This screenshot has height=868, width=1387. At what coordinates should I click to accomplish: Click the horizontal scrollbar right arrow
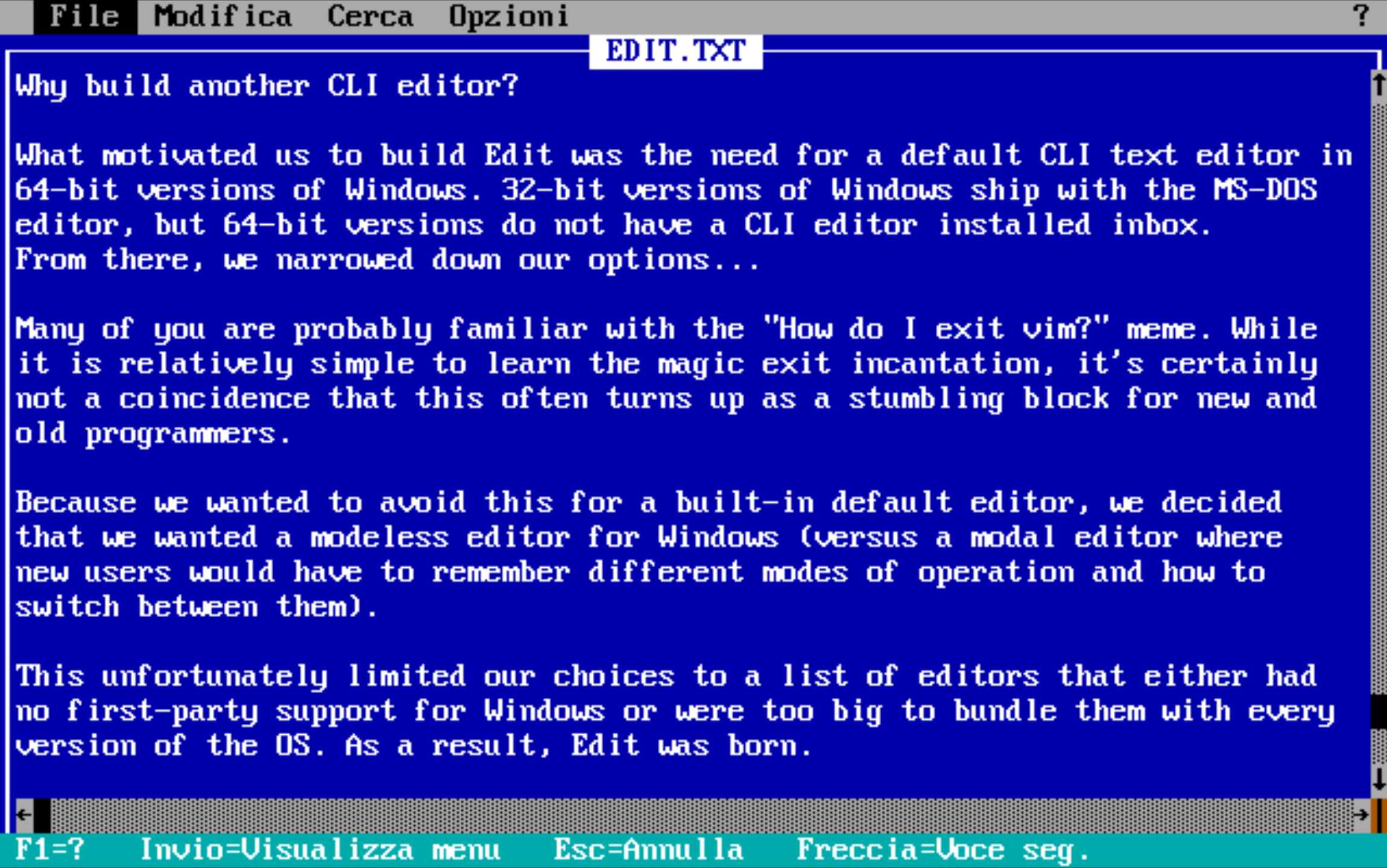coord(1361,815)
